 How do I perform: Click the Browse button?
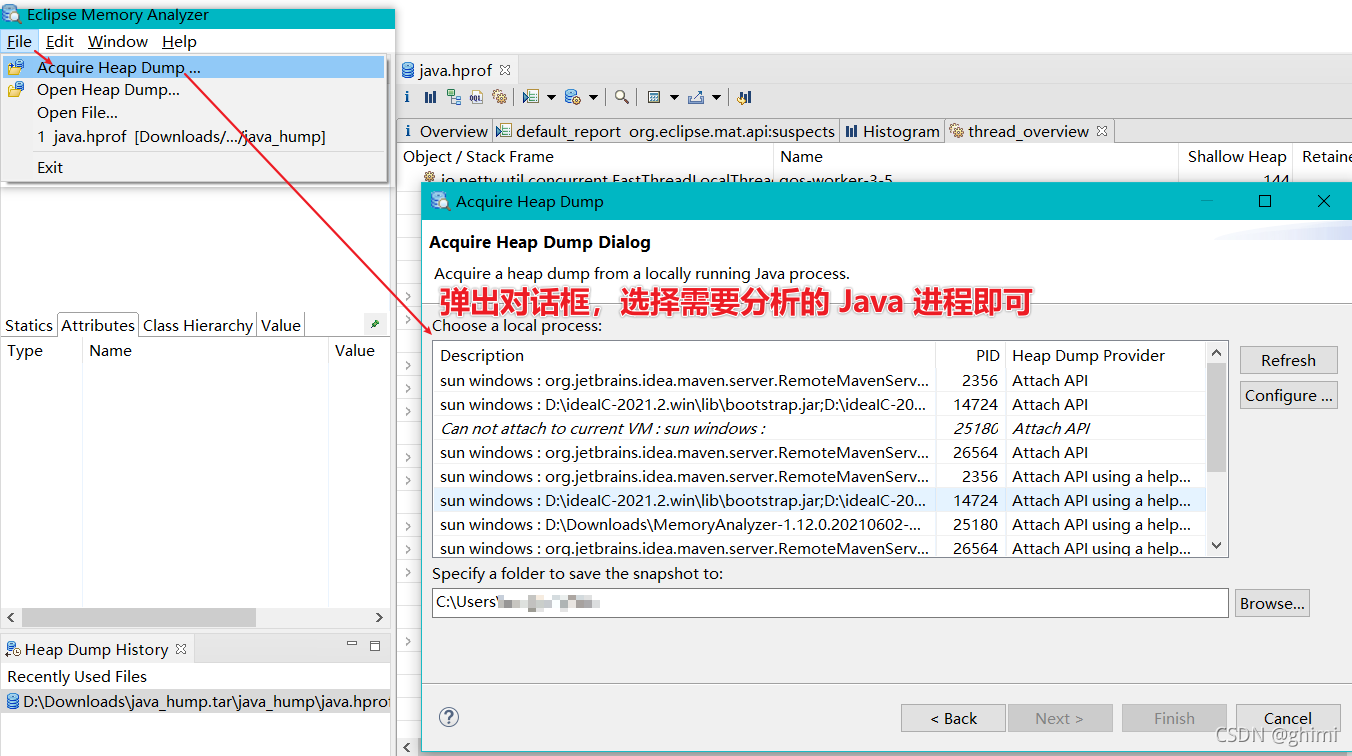[1272, 603]
